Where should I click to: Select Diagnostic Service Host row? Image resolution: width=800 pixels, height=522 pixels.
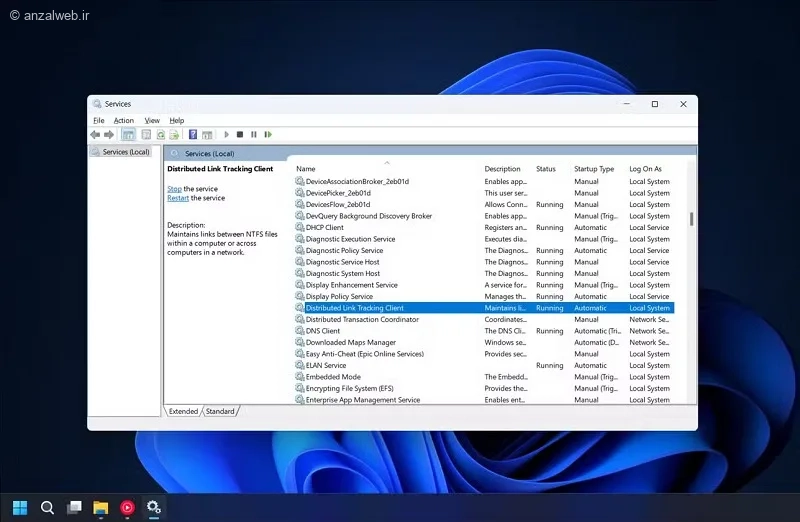pyautogui.click(x=484, y=262)
